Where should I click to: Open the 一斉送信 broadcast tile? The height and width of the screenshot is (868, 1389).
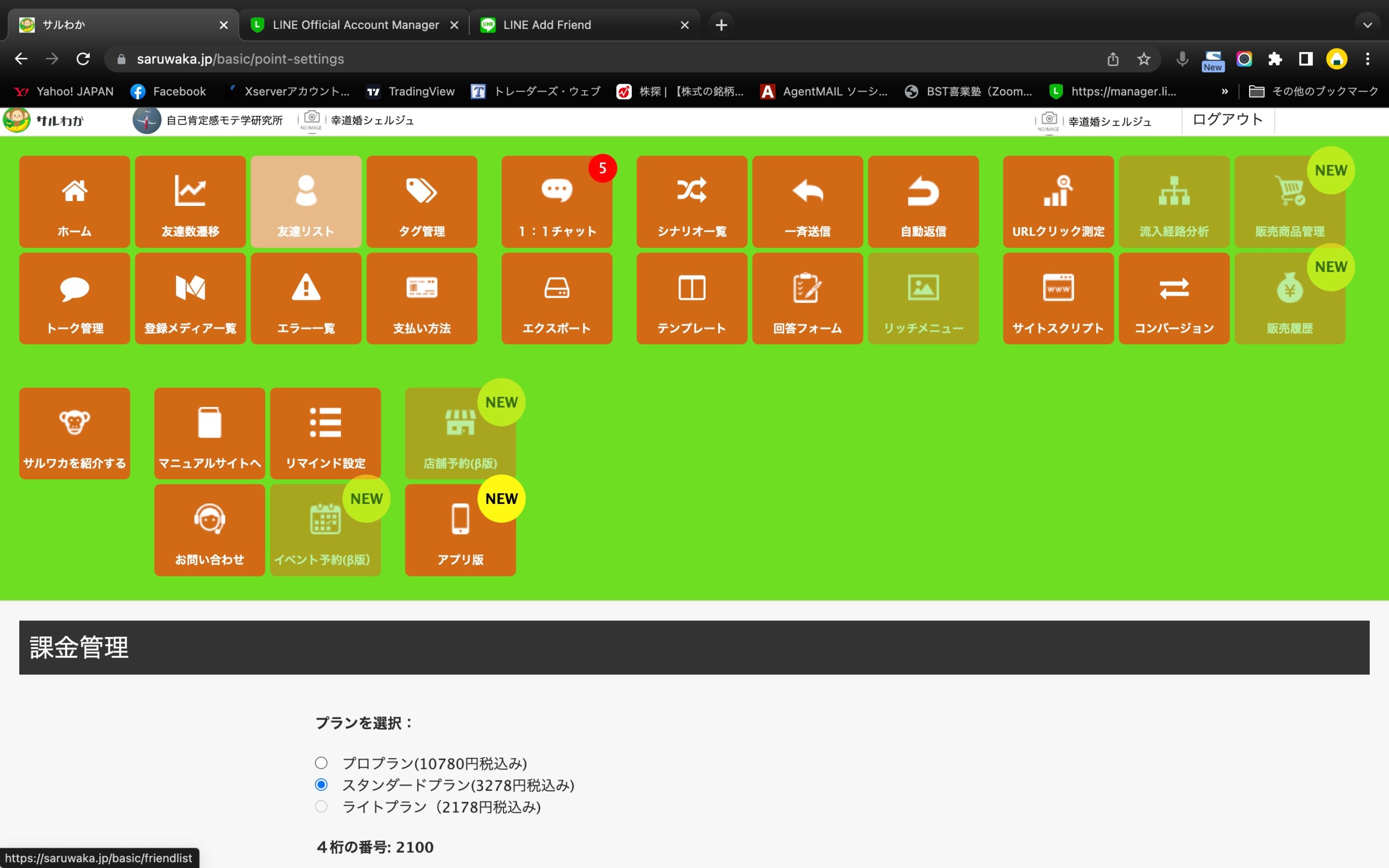(x=808, y=202)
